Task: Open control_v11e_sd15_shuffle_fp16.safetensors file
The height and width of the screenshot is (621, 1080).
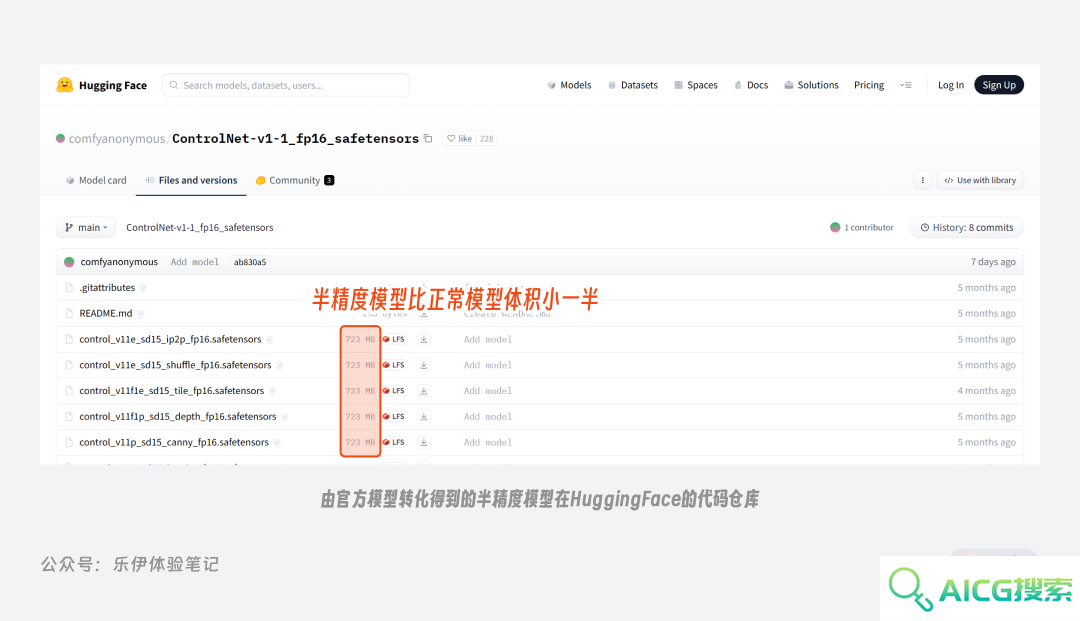Action: click(x=175, y=365)
